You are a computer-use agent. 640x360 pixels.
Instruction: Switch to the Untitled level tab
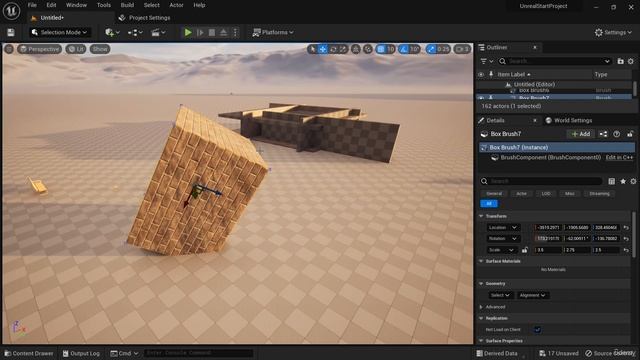click(52, 18)
